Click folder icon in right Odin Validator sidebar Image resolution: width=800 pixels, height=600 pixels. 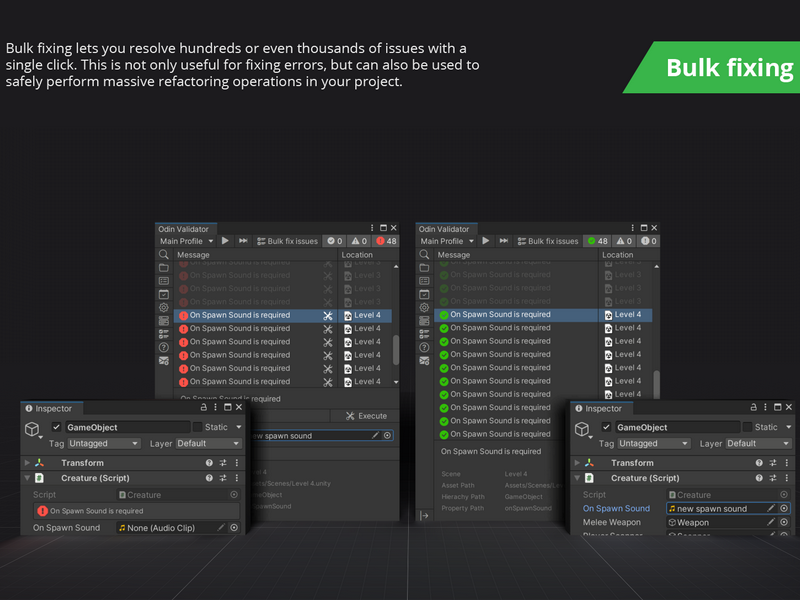click(x=424, y=267)
